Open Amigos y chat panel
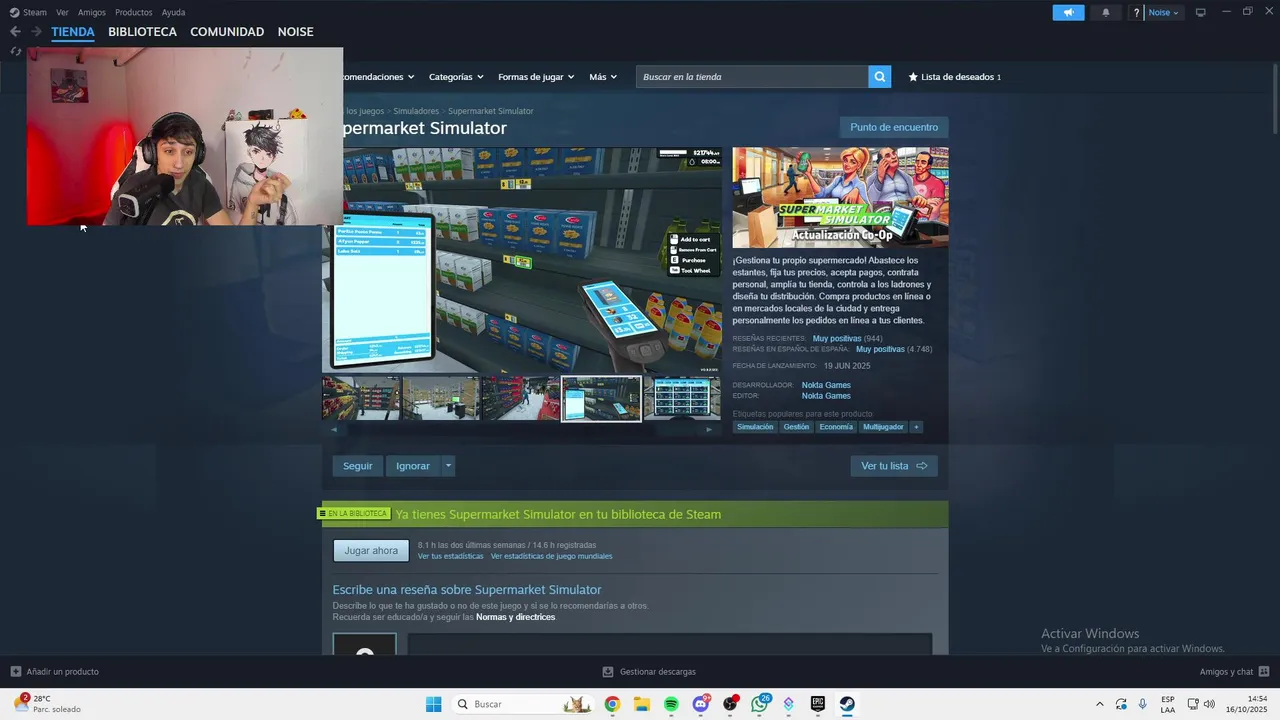Image resolution: width=1280 pixels, height=720 pixels. [1234, 672]
